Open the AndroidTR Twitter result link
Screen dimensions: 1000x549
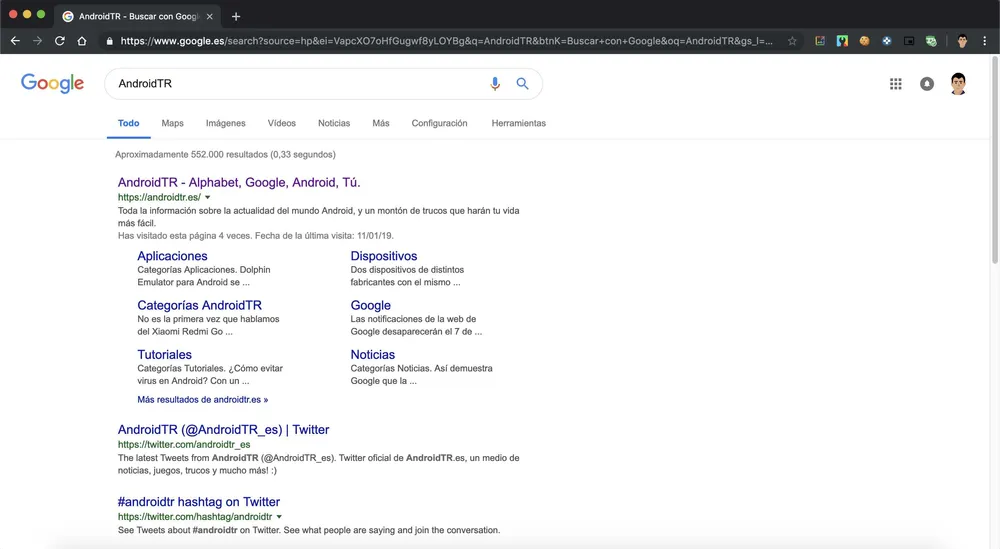223,430
